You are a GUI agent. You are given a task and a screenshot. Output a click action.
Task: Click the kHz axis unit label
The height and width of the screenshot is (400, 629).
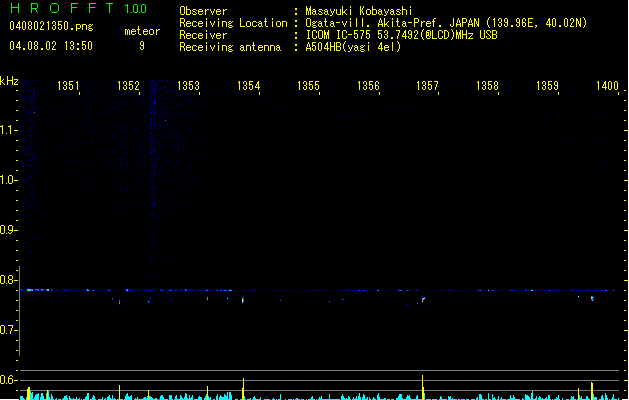click(9, 81)
